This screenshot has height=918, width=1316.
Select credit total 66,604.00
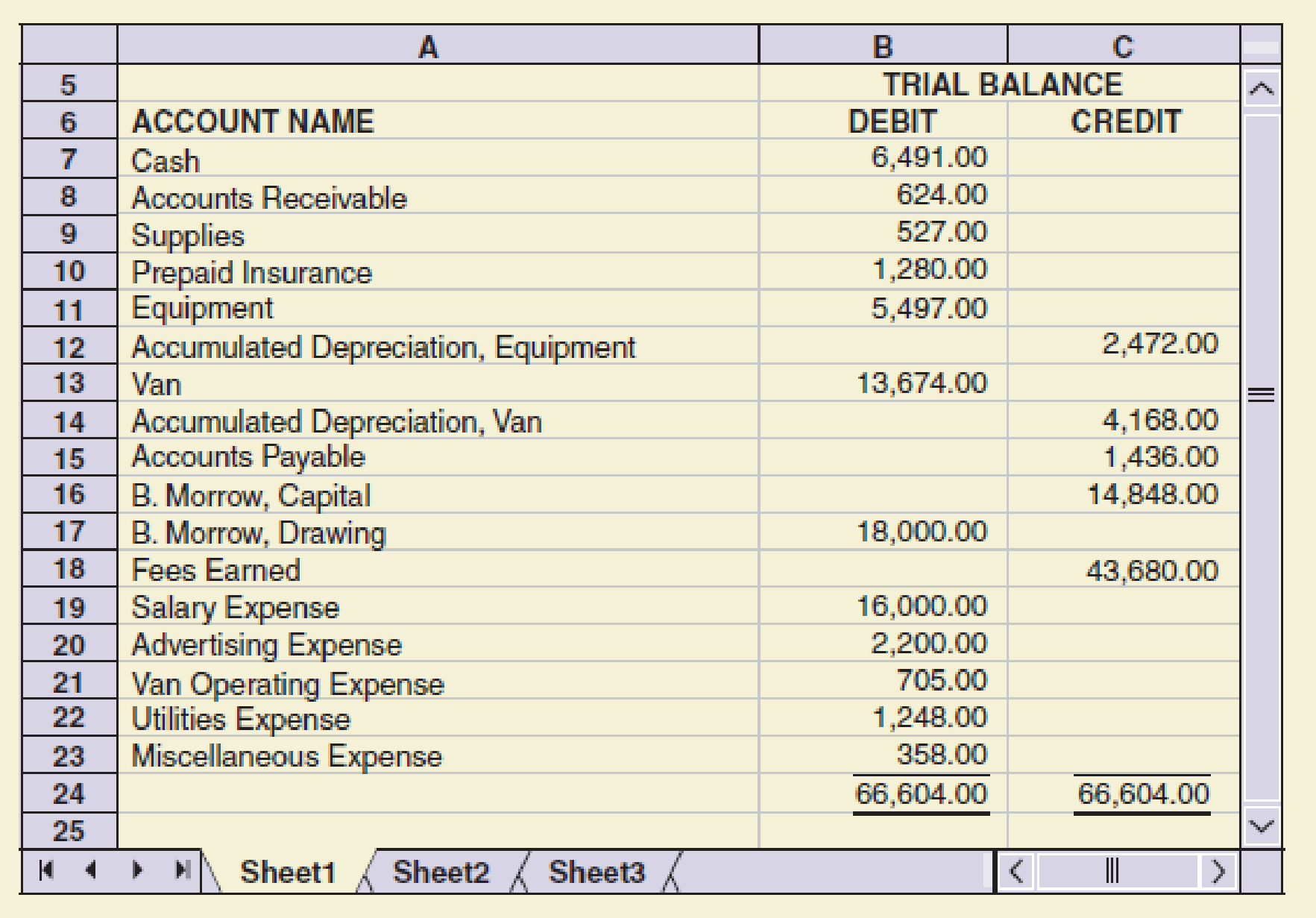(1124, 793)
